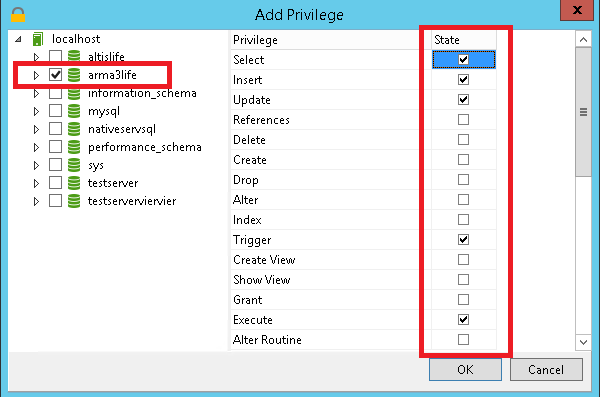This screenshot has width=600, height=397.
Task: Expand the arma3life database node
Action: point(36,75)
